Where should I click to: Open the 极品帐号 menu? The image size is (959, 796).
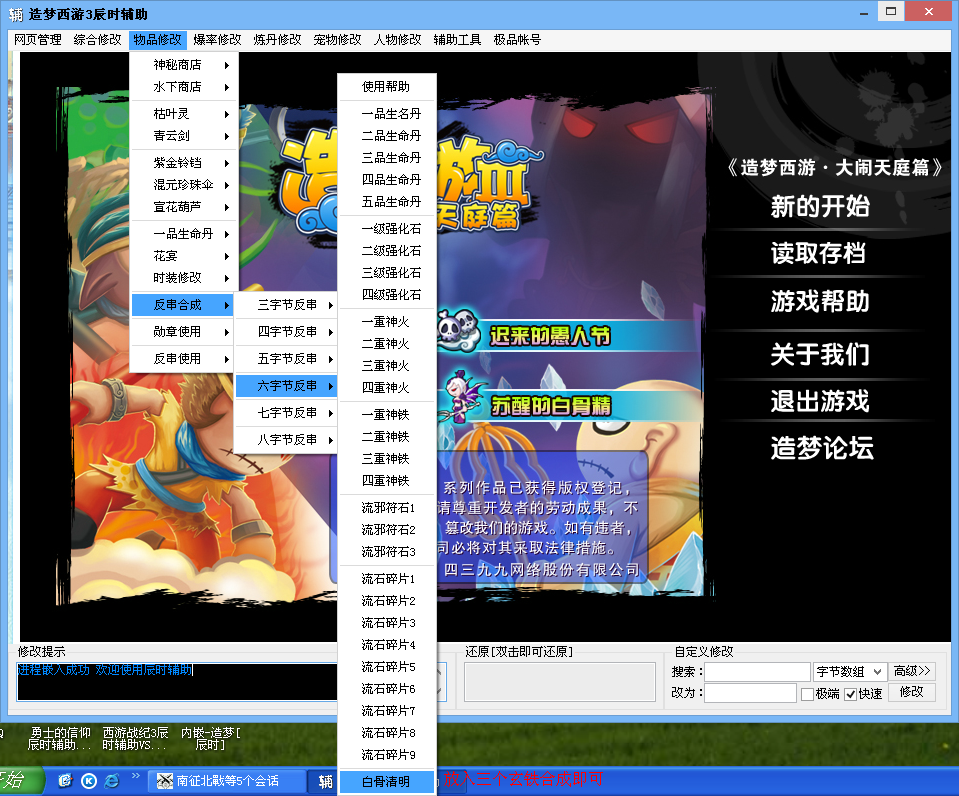click(x=517, y=40)
